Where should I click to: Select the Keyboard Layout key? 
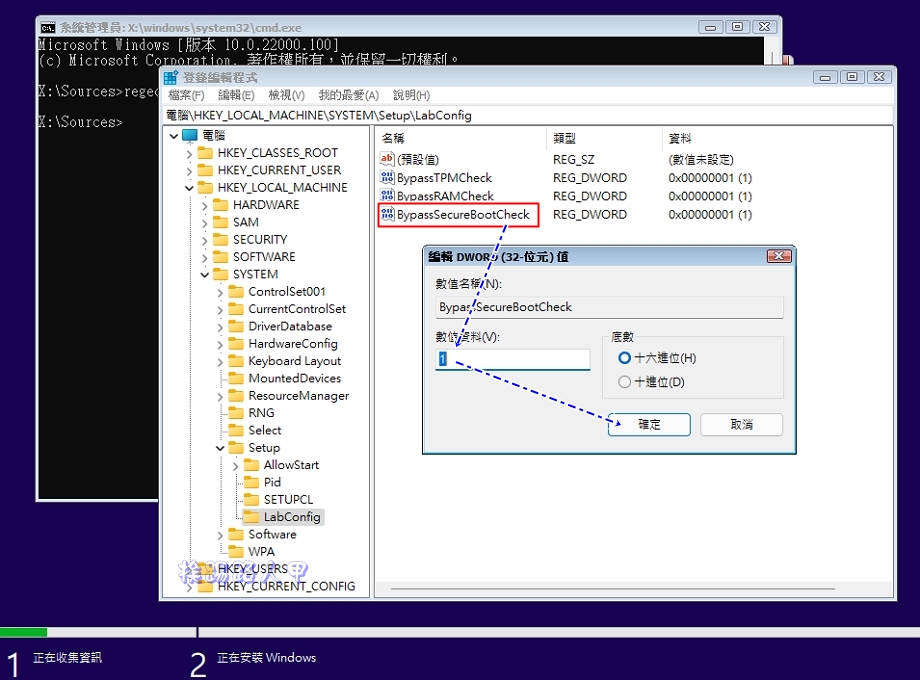coord(295,361)
